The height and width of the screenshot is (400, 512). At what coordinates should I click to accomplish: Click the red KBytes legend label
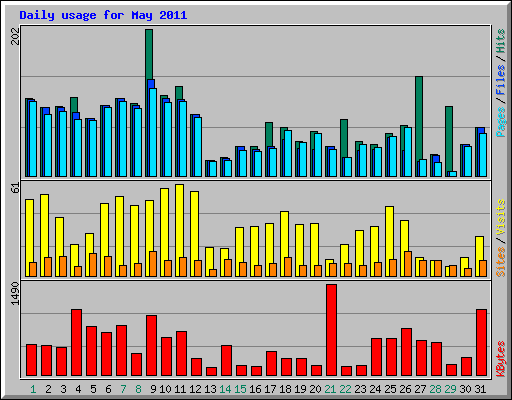click(x=501, y=359)
